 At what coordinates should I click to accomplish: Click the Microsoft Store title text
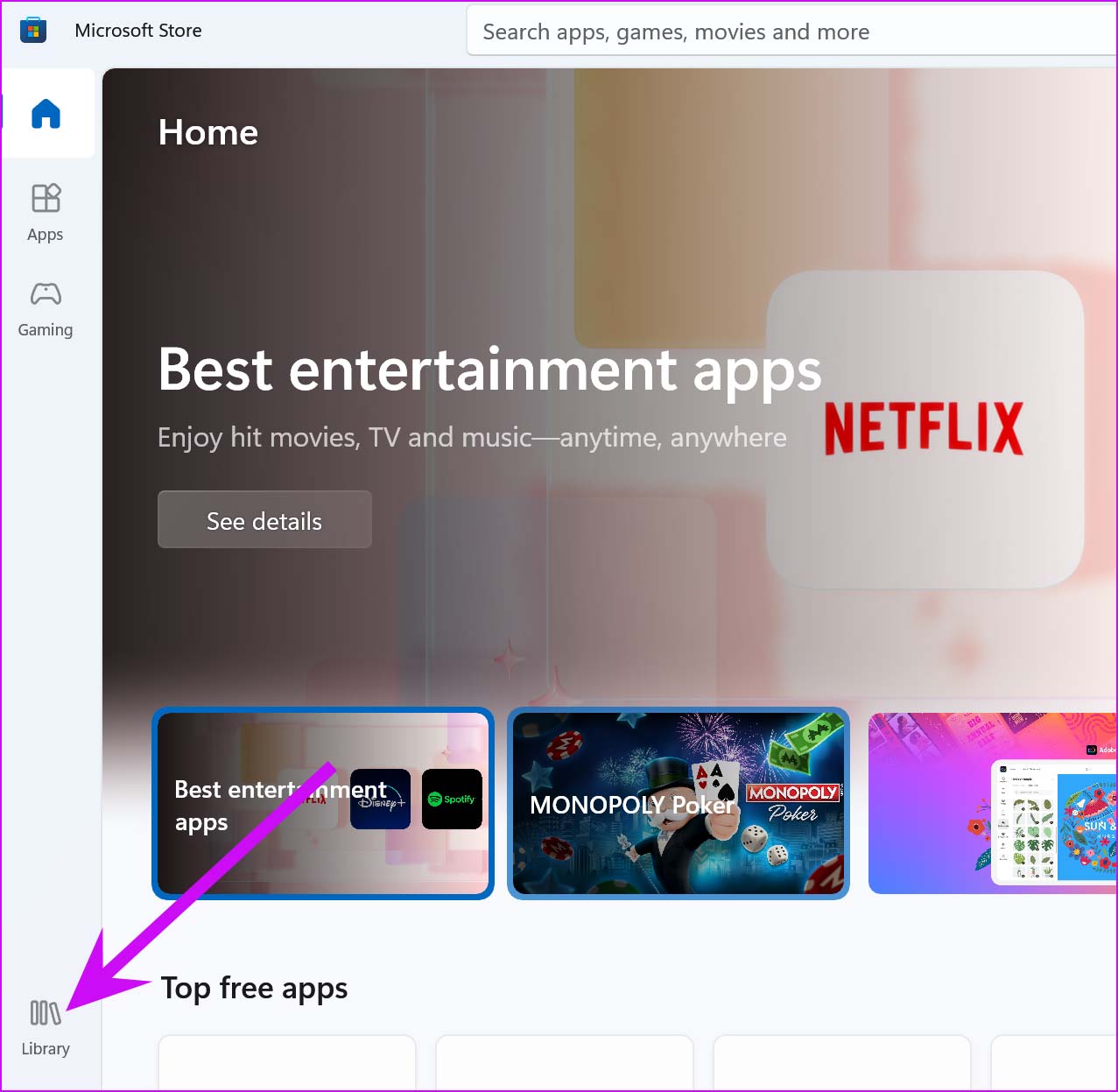(138, 31)
